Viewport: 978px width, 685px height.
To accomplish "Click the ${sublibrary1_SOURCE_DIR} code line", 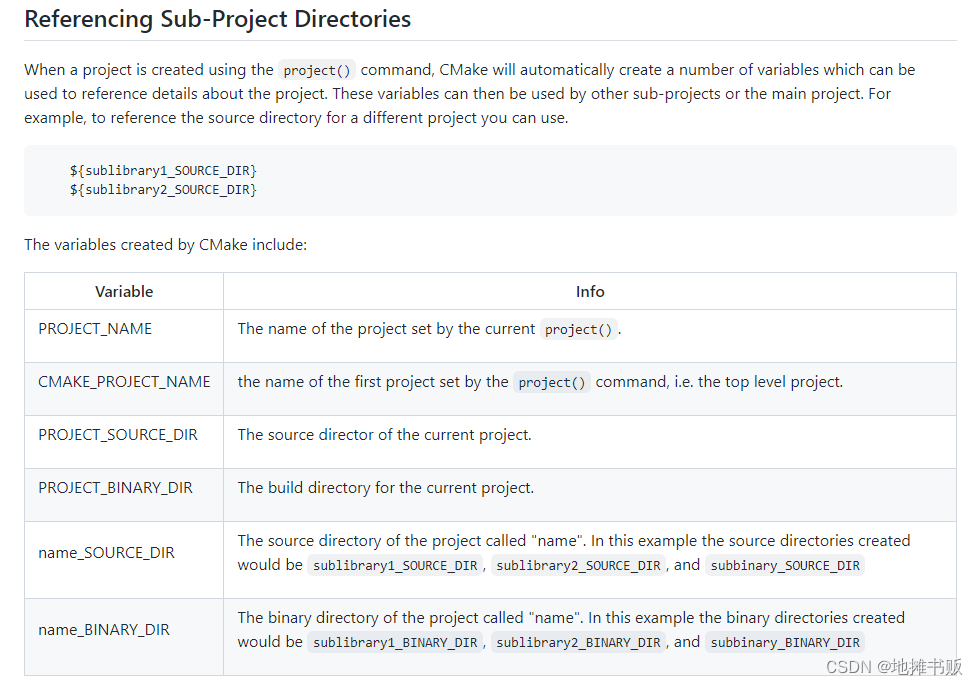I will coord(163,171).
